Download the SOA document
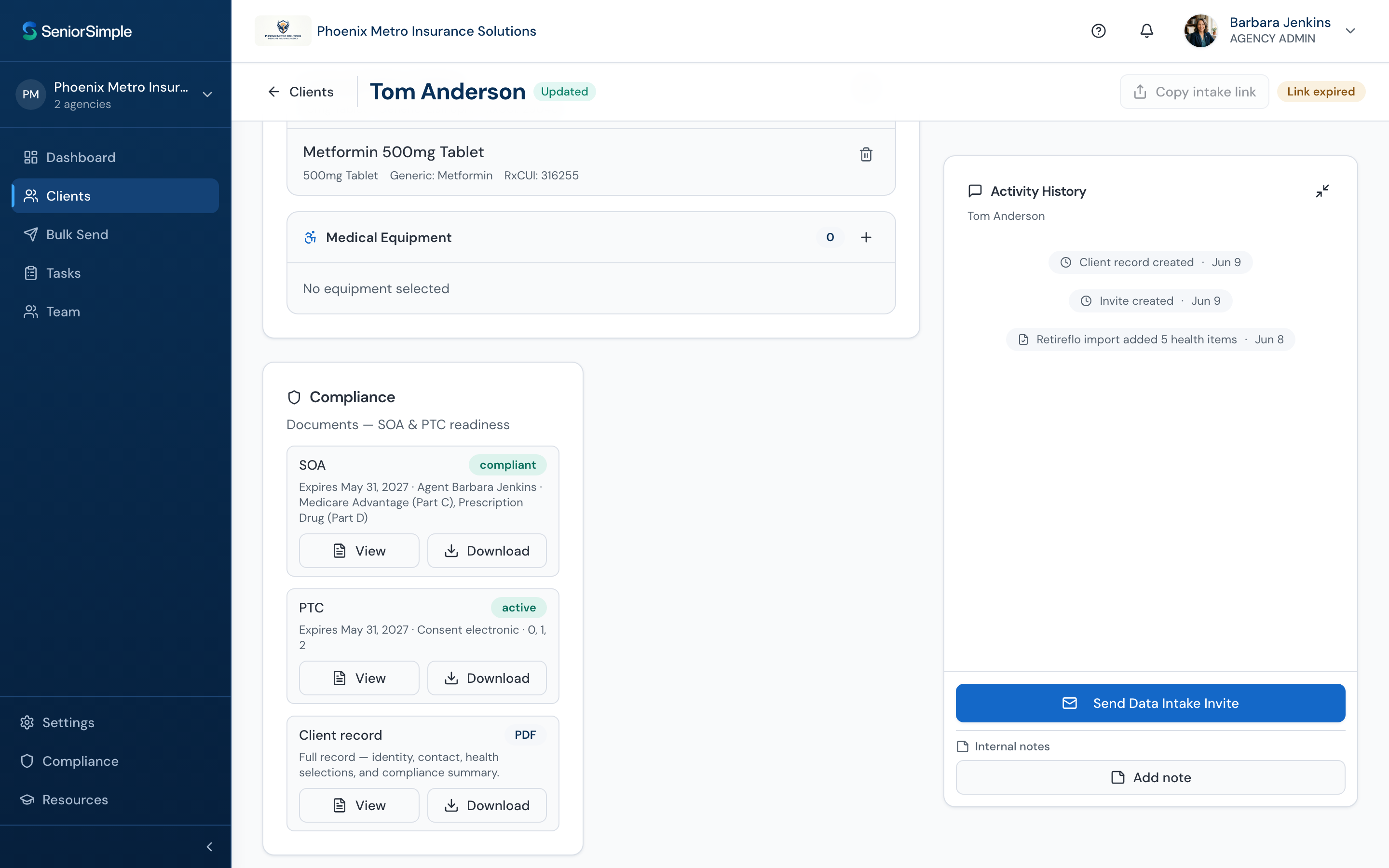1389x868 pixels. pos(487,551)
